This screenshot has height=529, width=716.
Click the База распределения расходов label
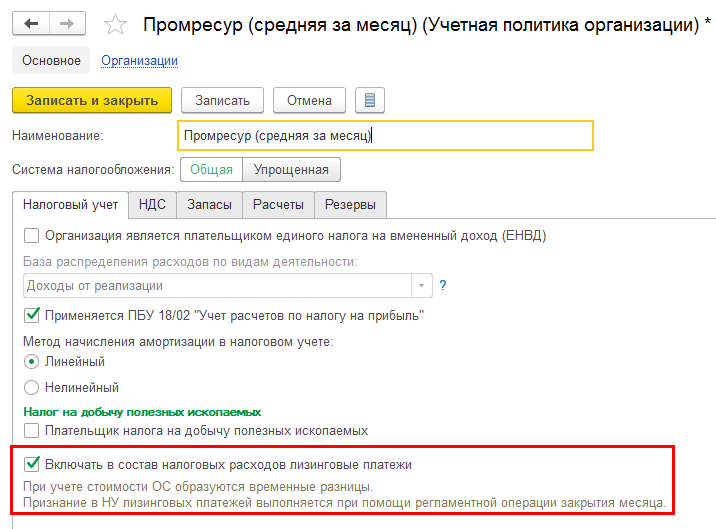tap(190, 262)
